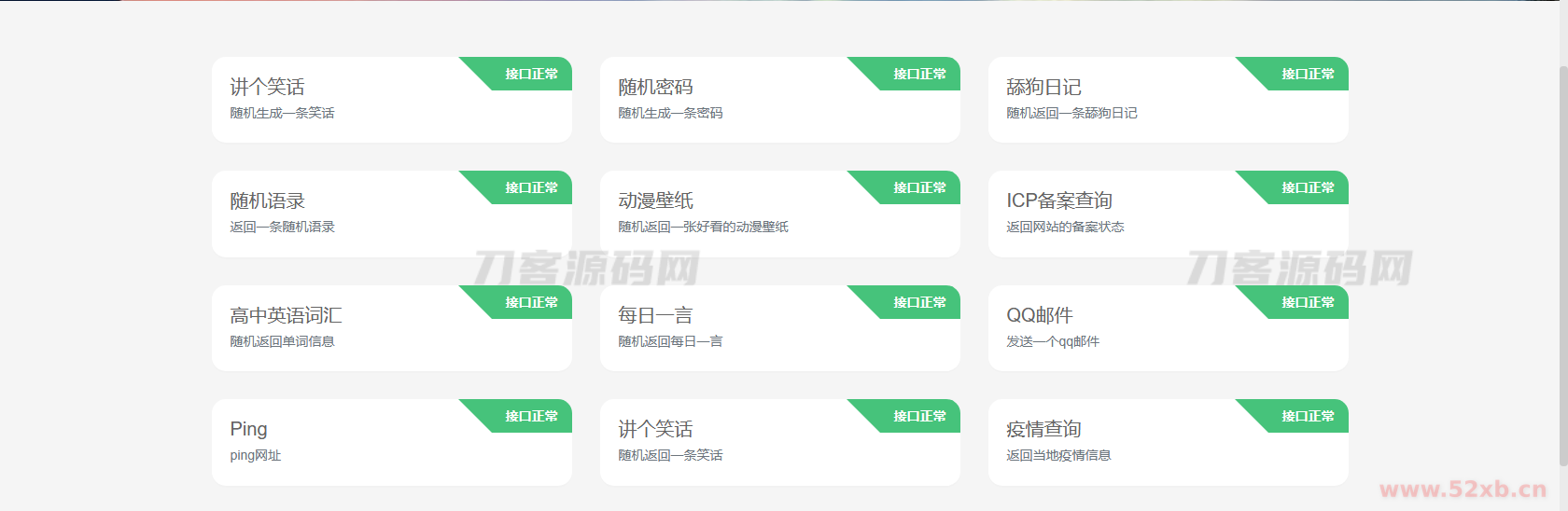Open the 随机密码 card
The width and height of the screenshot is (1568, 511).
tap(655, 88)
